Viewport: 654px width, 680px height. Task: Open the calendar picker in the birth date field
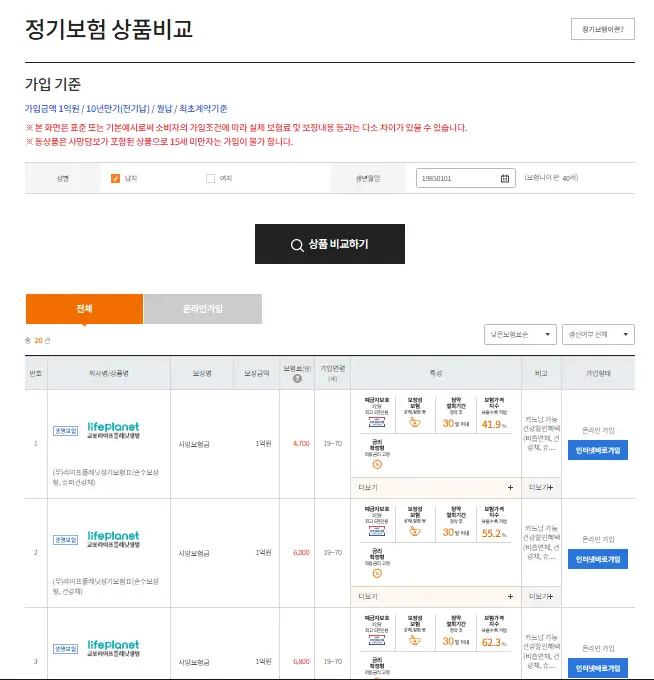[x=504, y=178]
